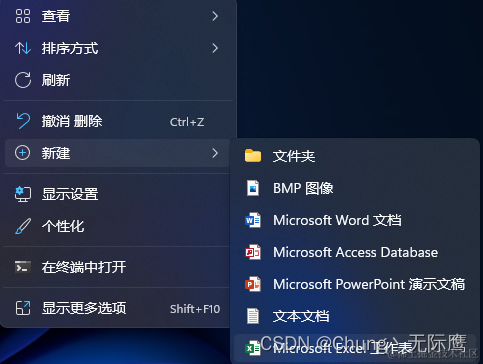Image resolution: width=483 pixels, height=364 pixels.
Task: Click the Excel worksheet icon
Action: coord(253,348)
